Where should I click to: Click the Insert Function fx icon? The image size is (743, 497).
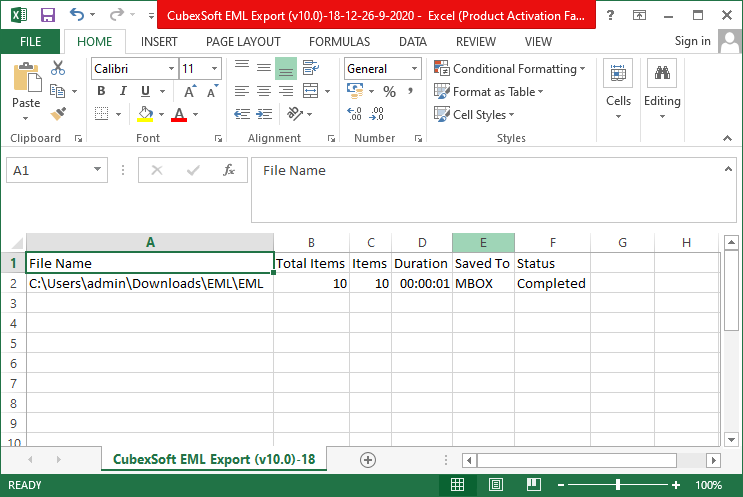coord(228,171)
